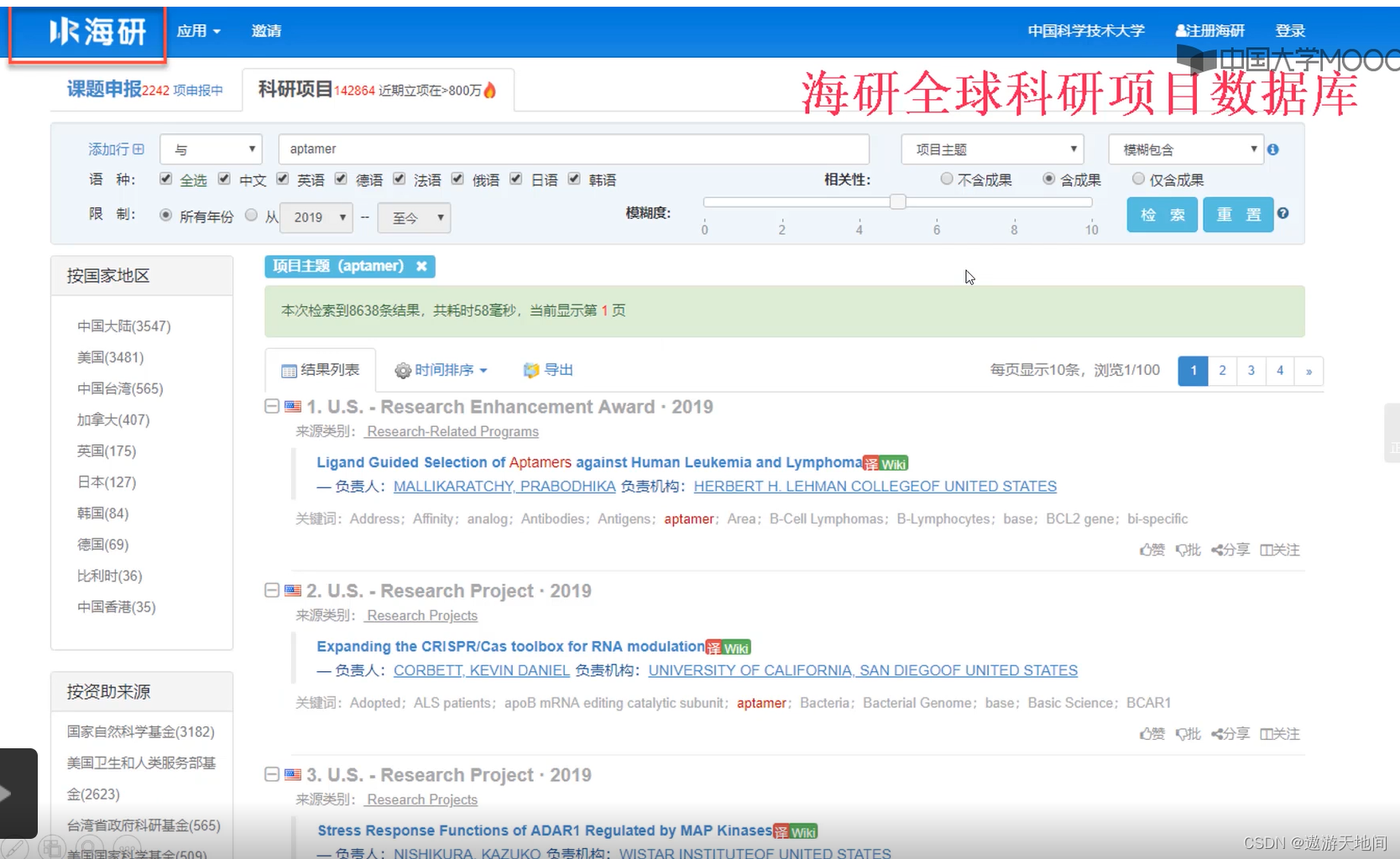Like result 1 with the 赞 icon
1400x859 pixels.
1152,549
